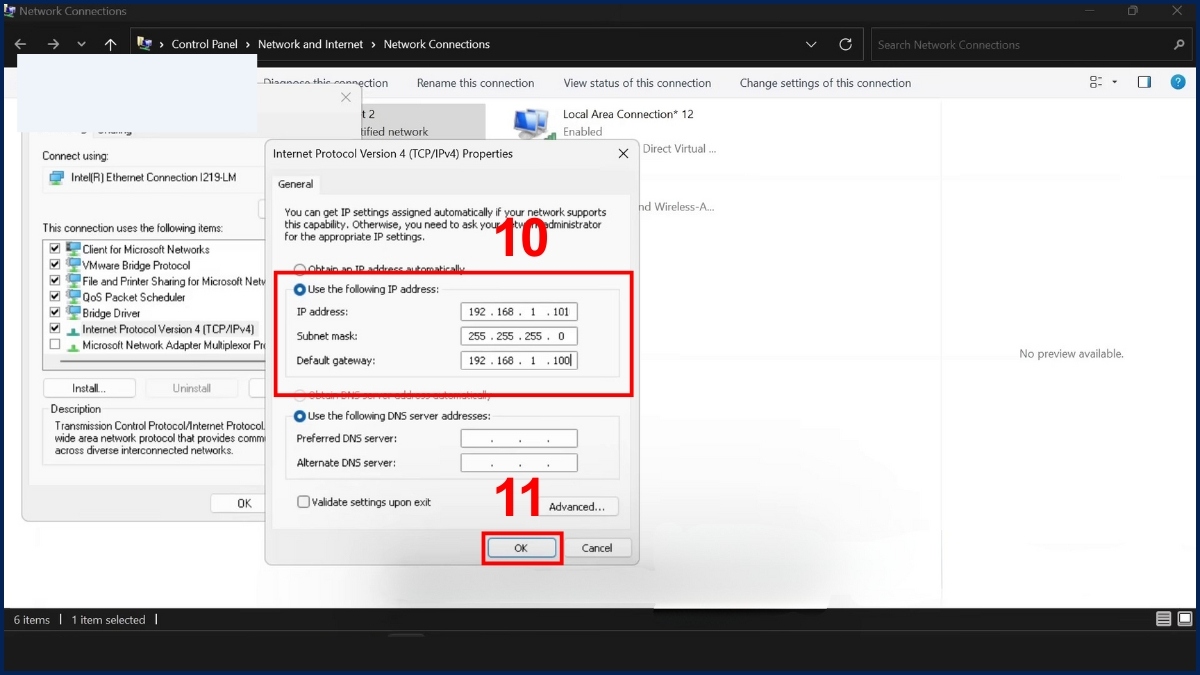Open the Control Panel breadcrumb
Screen dimensions: 1200x675
click(204, 45)
